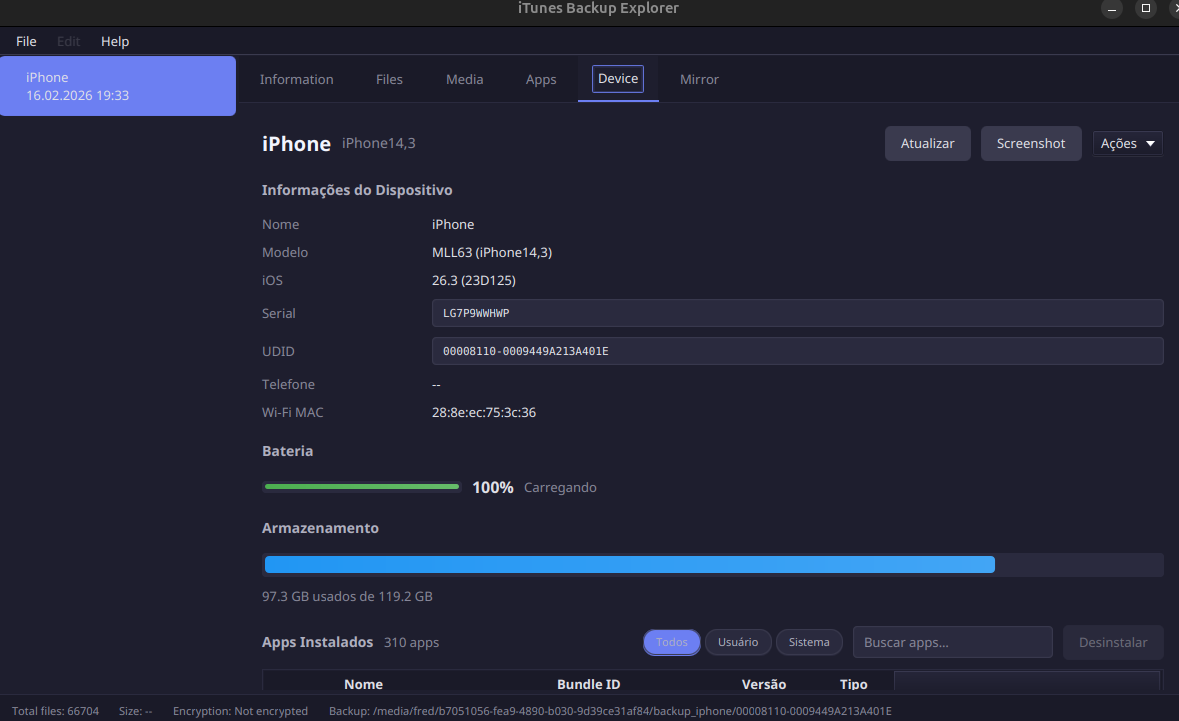The image size is (1179, 721).
Task: Maximize the iTunes Backup Explorer window
Action: point(1145,8)
